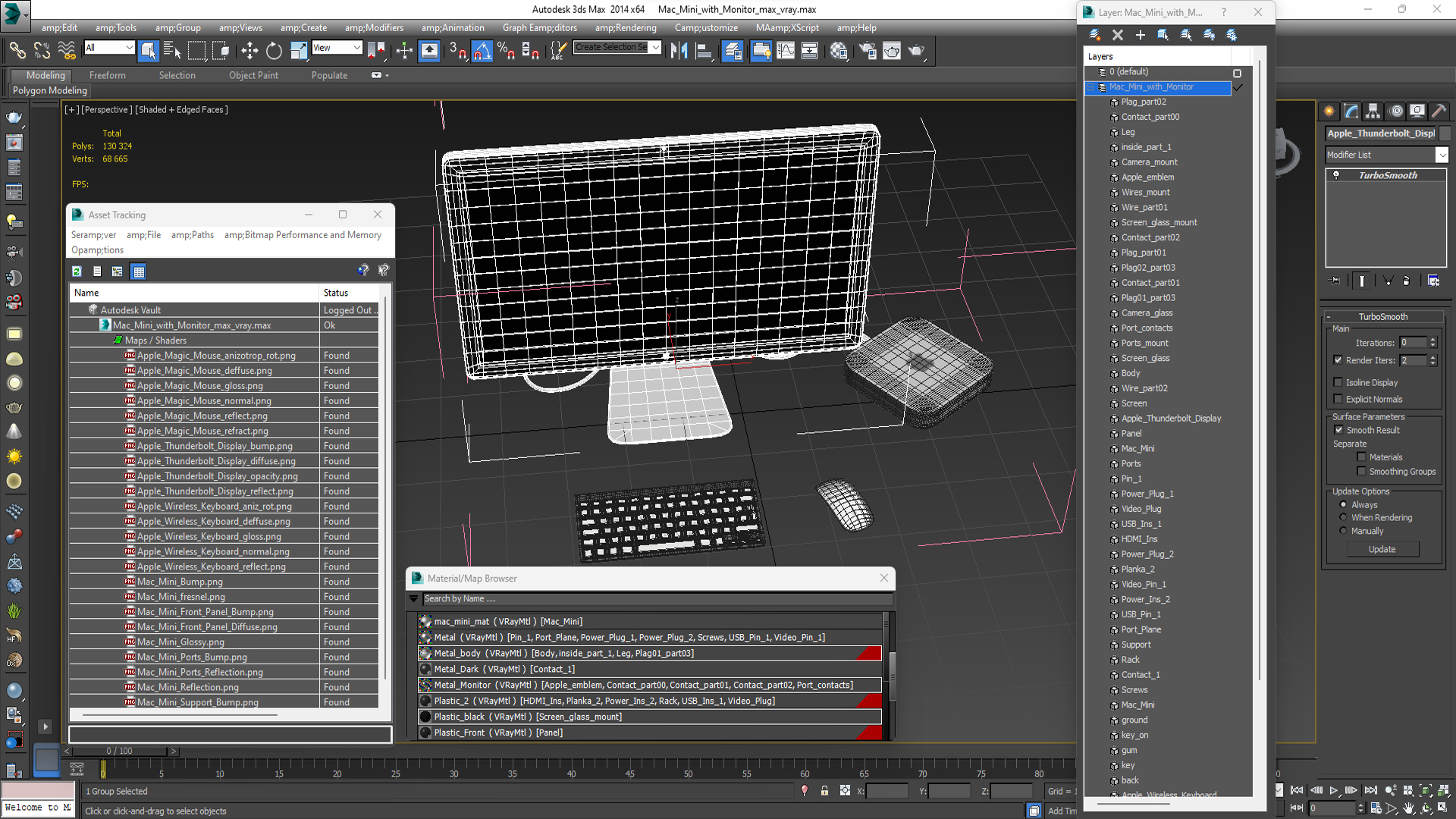Open Select by Name tool
Viewport: 1456px width, 819px height.
click(172, 51)
